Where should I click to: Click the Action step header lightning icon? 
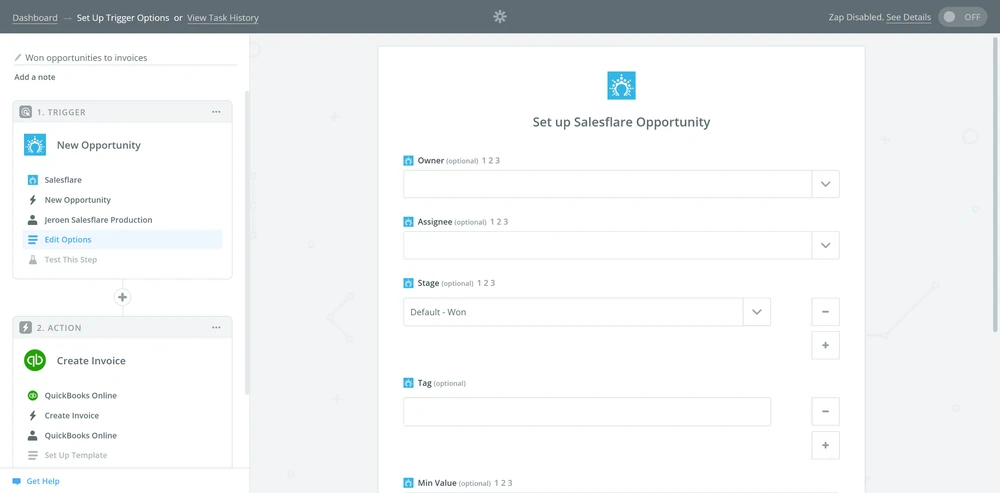[25, 328]
